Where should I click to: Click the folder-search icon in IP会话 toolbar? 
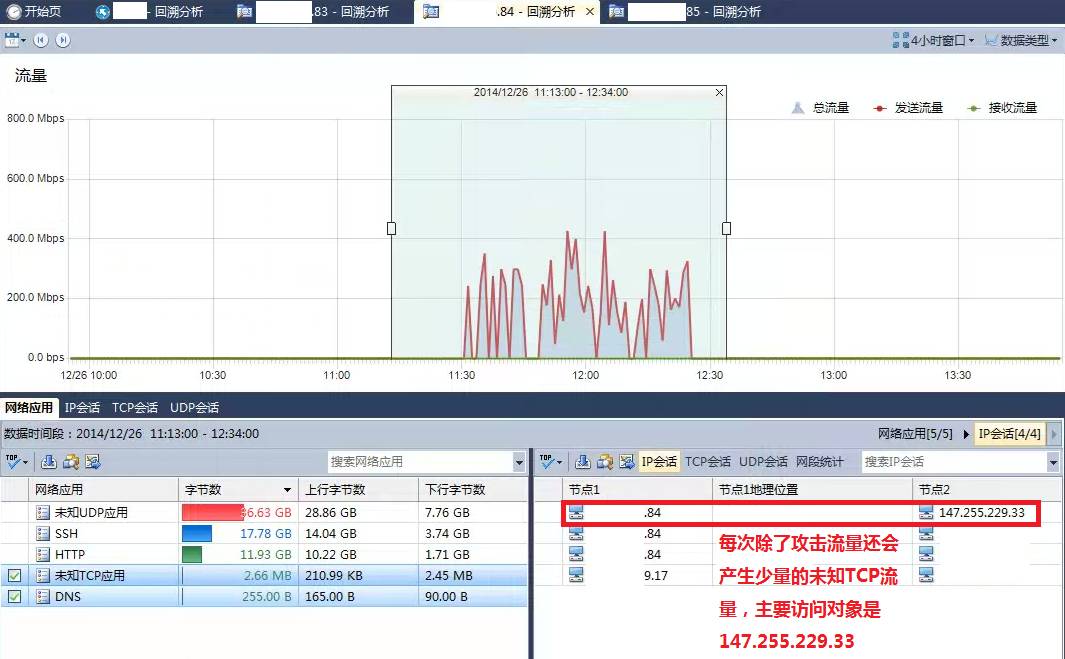point(605,462)
